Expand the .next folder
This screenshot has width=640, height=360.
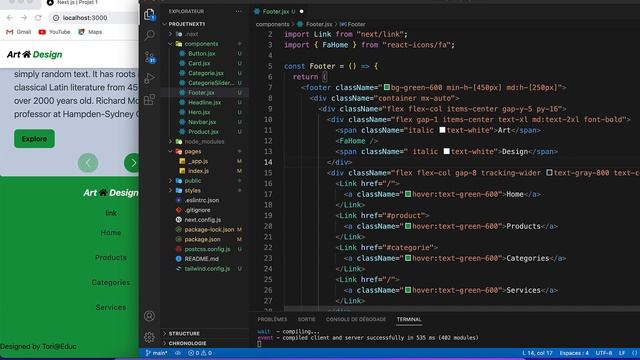point(191,34)
